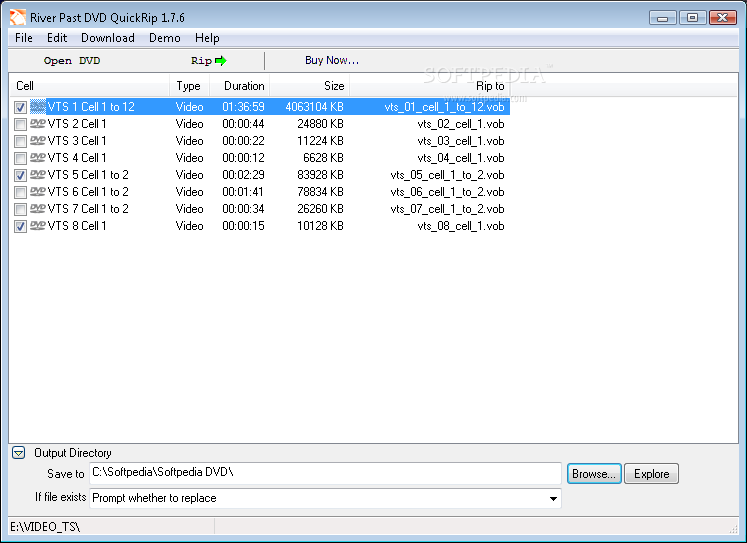Click the E:\VIDEO_TS\ status bar entry
The height and width of the screenshot is (543, 747).
coord(45,527)
